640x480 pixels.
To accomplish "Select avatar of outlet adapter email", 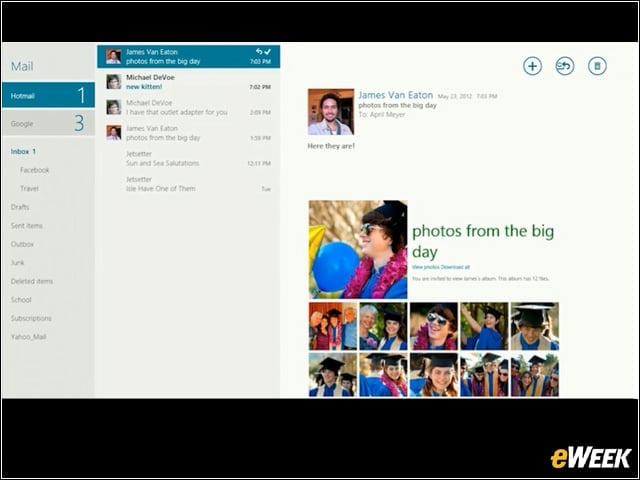I will 114,107.
